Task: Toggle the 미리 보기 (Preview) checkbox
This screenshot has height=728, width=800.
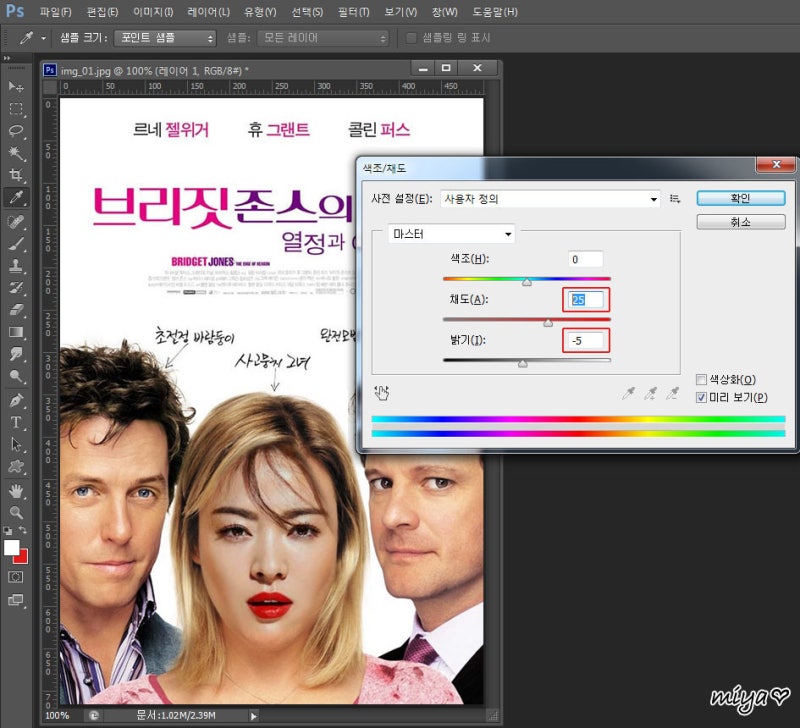Action: point(701,397)
